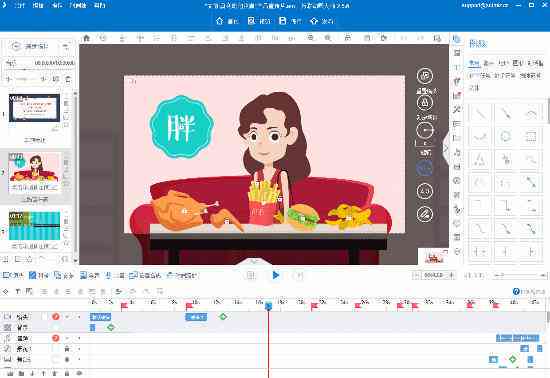Toggle the lock on the fifth timeline row

(x=67, y=360)
